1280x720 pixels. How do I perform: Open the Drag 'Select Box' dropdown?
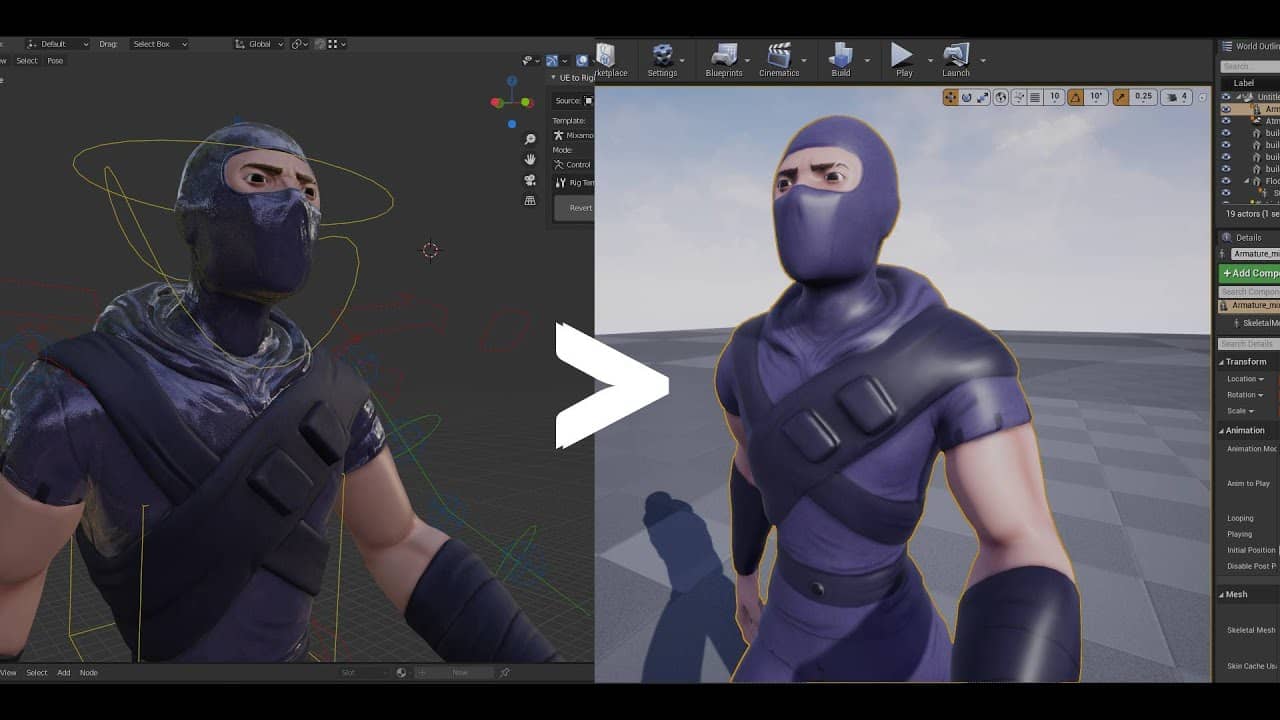[159, 44]
